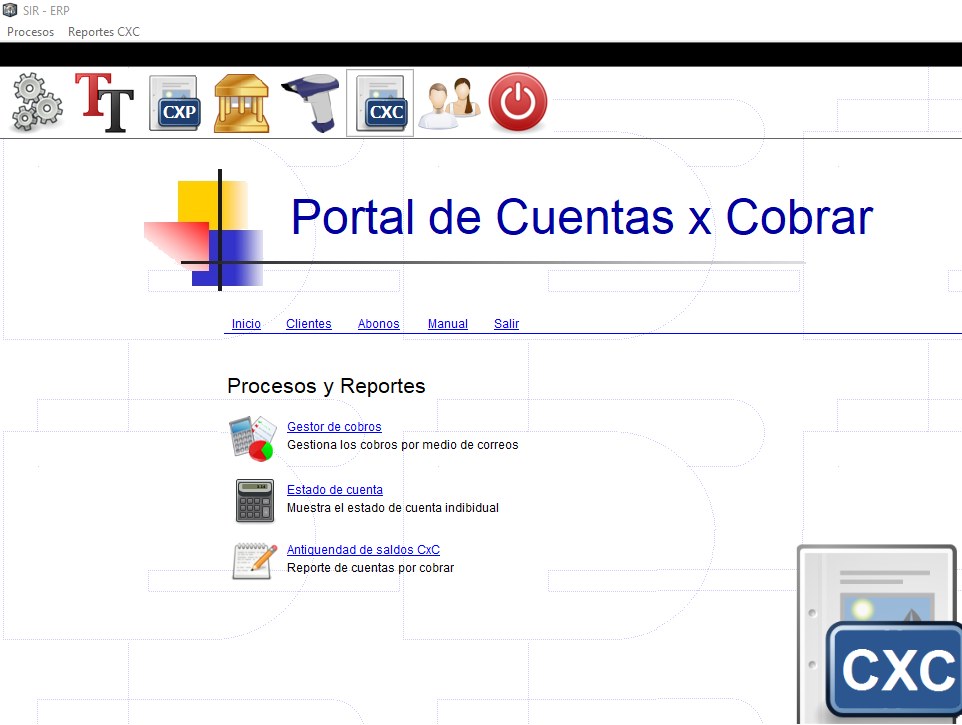962x725 pixels.
Task: Select the highlighted CXC module icon
Action: (x=379, y=102)
